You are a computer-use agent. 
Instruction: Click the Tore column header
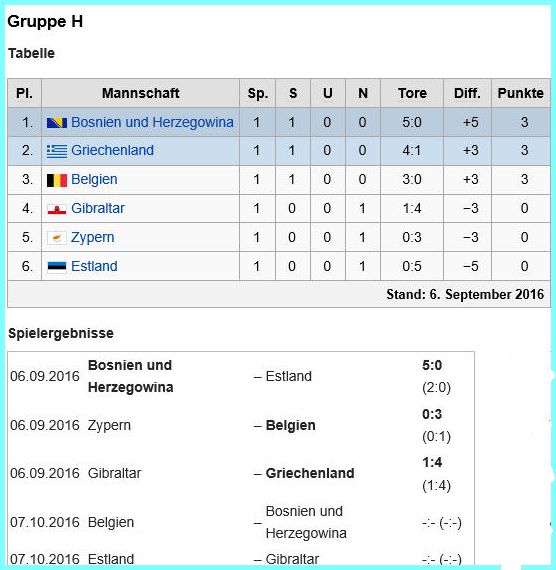click(x=412, y=93)
